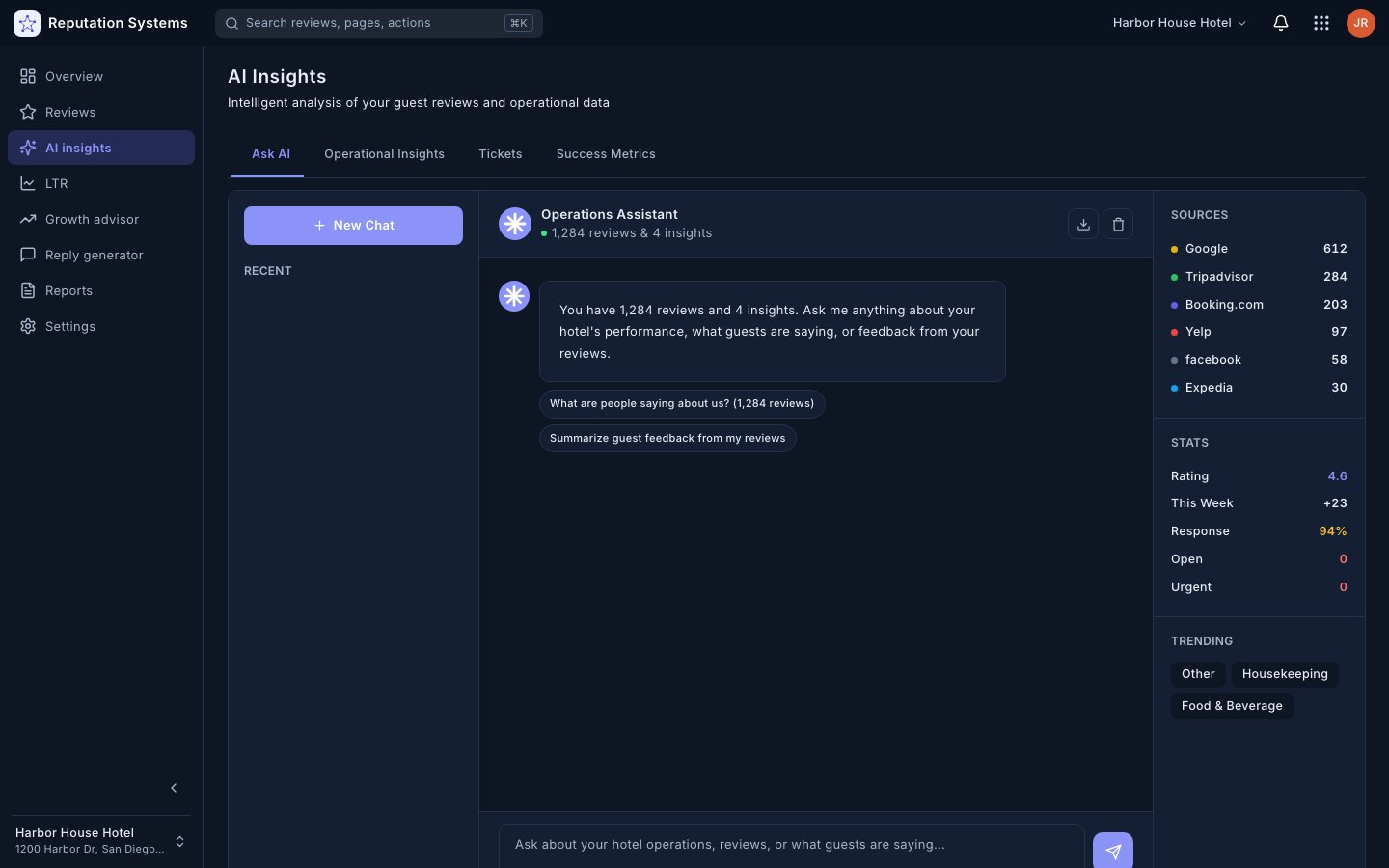This screenshot has height=868, width=1389.
Task: Switch to Tickets tab
Action: pyautogui.click(x=500, y=154)
